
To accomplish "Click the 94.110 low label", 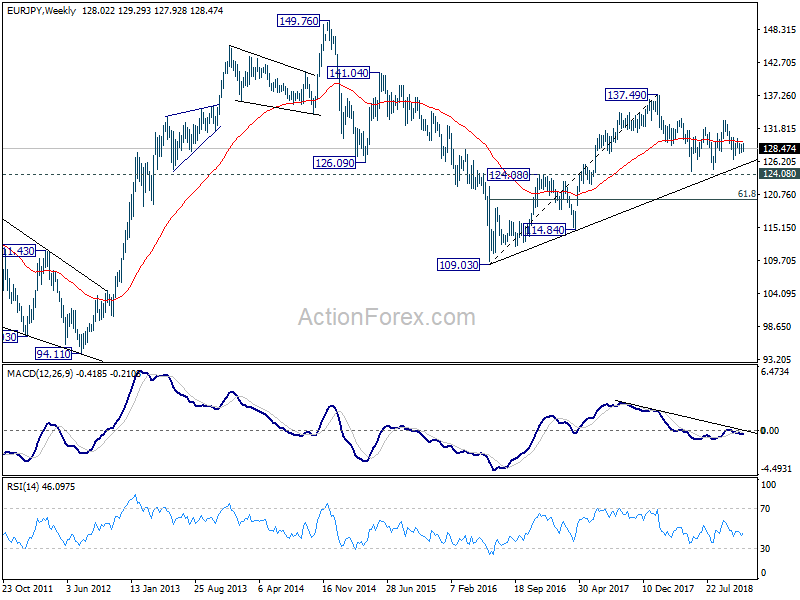I will point(53,354).
